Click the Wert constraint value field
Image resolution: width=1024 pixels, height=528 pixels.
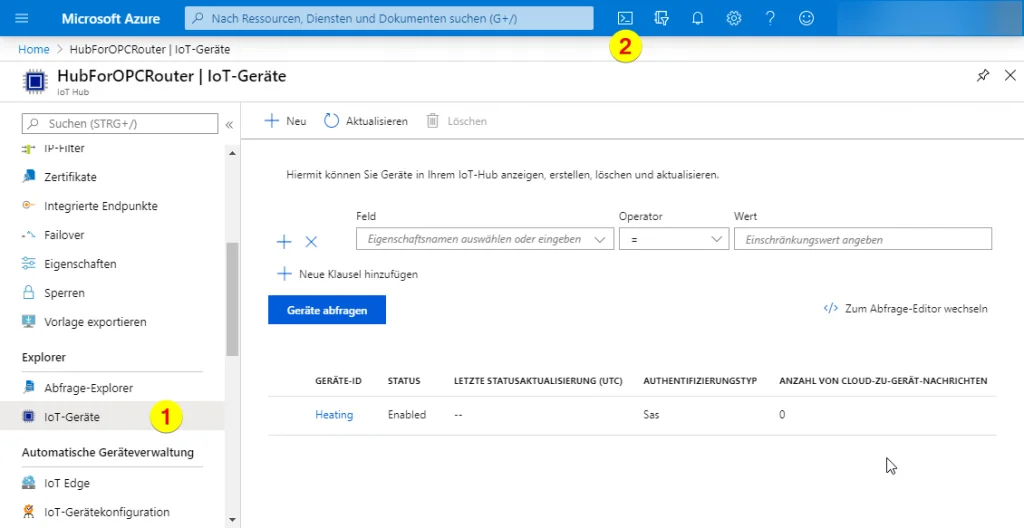(x=863, y=239)
